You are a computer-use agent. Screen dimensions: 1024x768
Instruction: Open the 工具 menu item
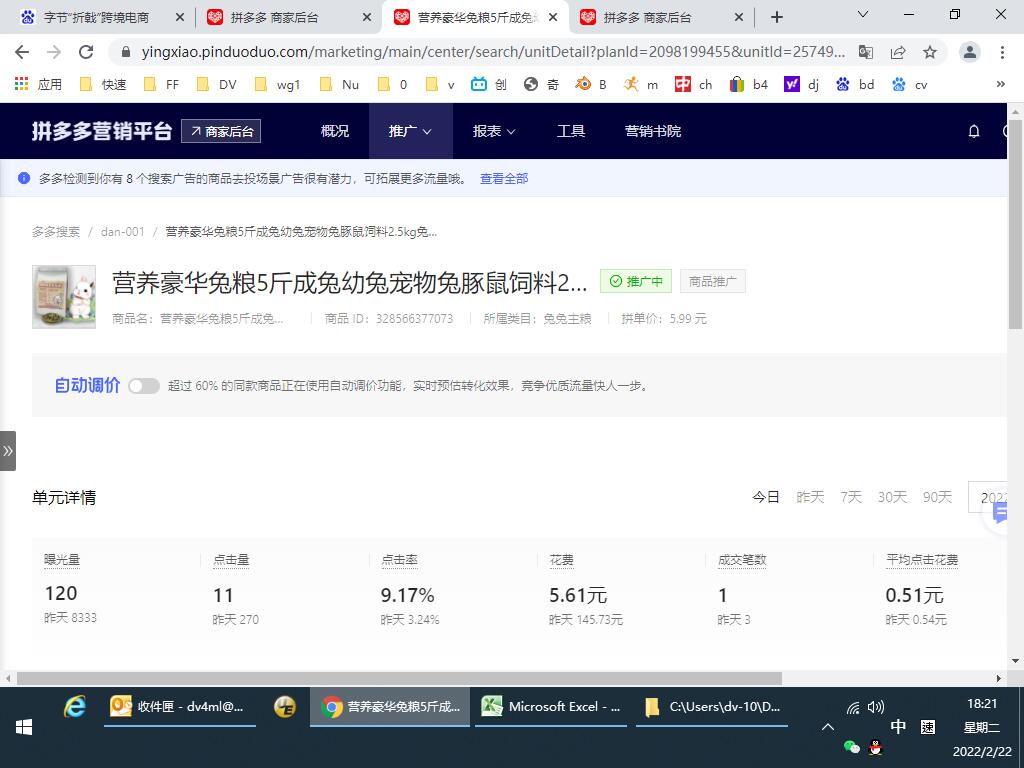(571, 131)
